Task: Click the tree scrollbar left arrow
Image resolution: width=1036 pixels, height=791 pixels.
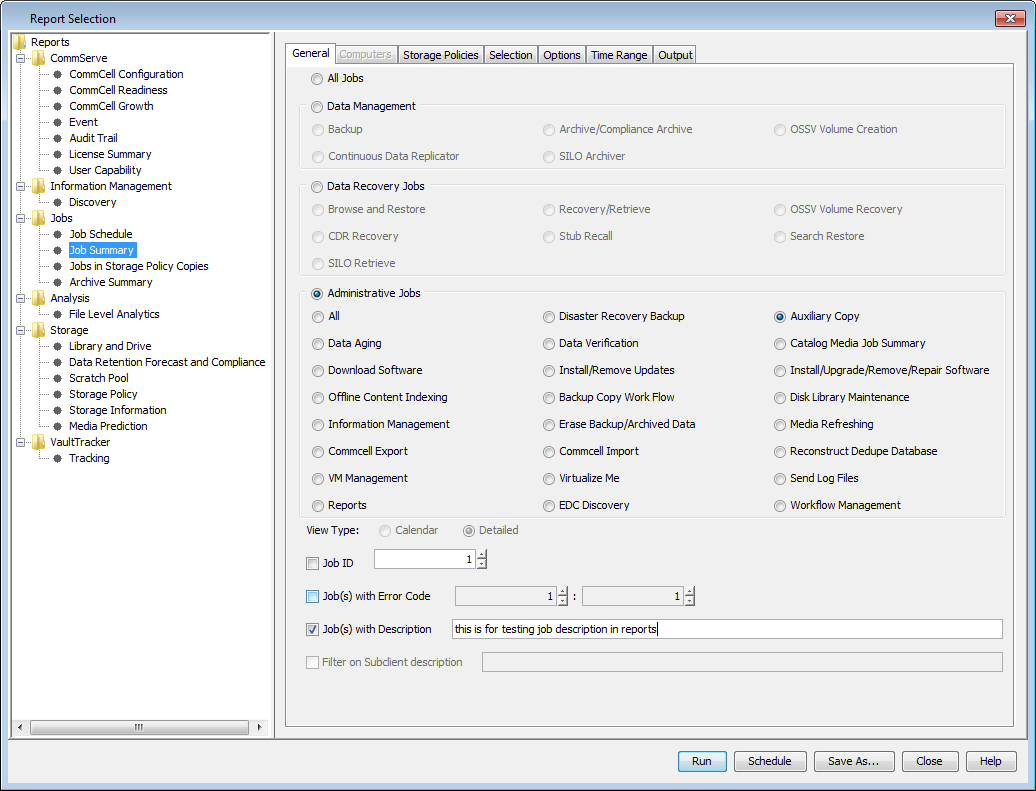Action: coord(20,728)
